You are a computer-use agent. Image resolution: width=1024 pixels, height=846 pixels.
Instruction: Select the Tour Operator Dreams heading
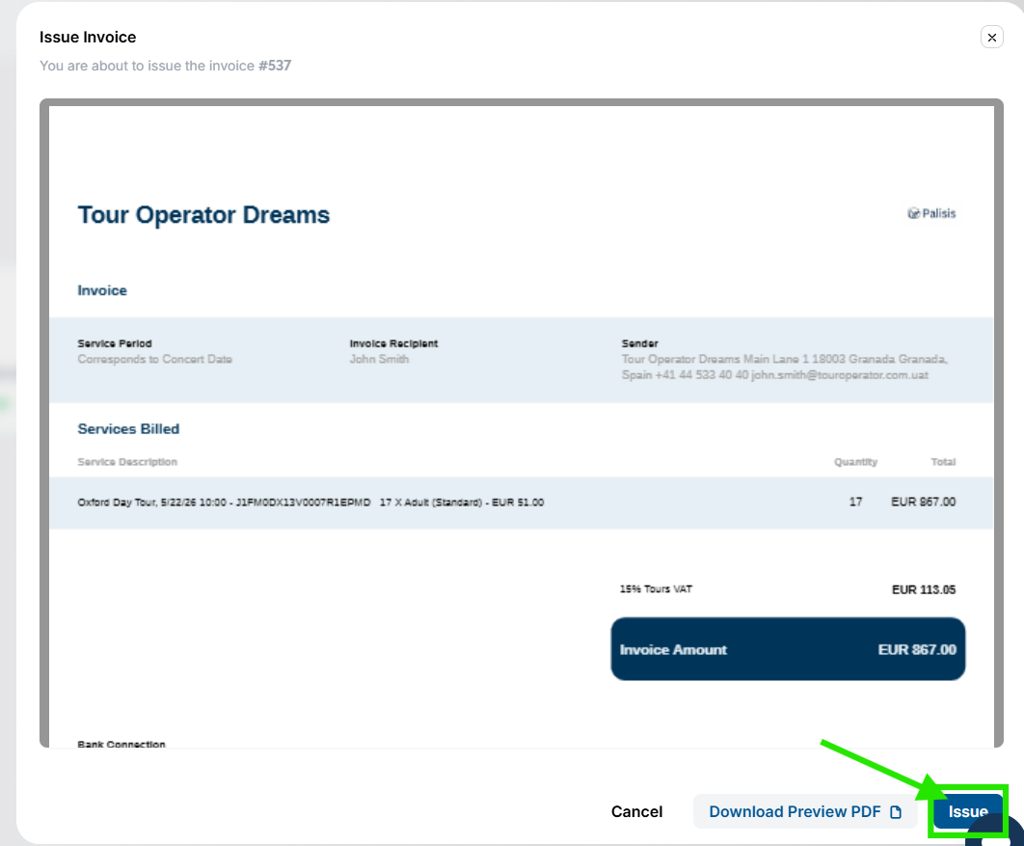tap(204, 215)
